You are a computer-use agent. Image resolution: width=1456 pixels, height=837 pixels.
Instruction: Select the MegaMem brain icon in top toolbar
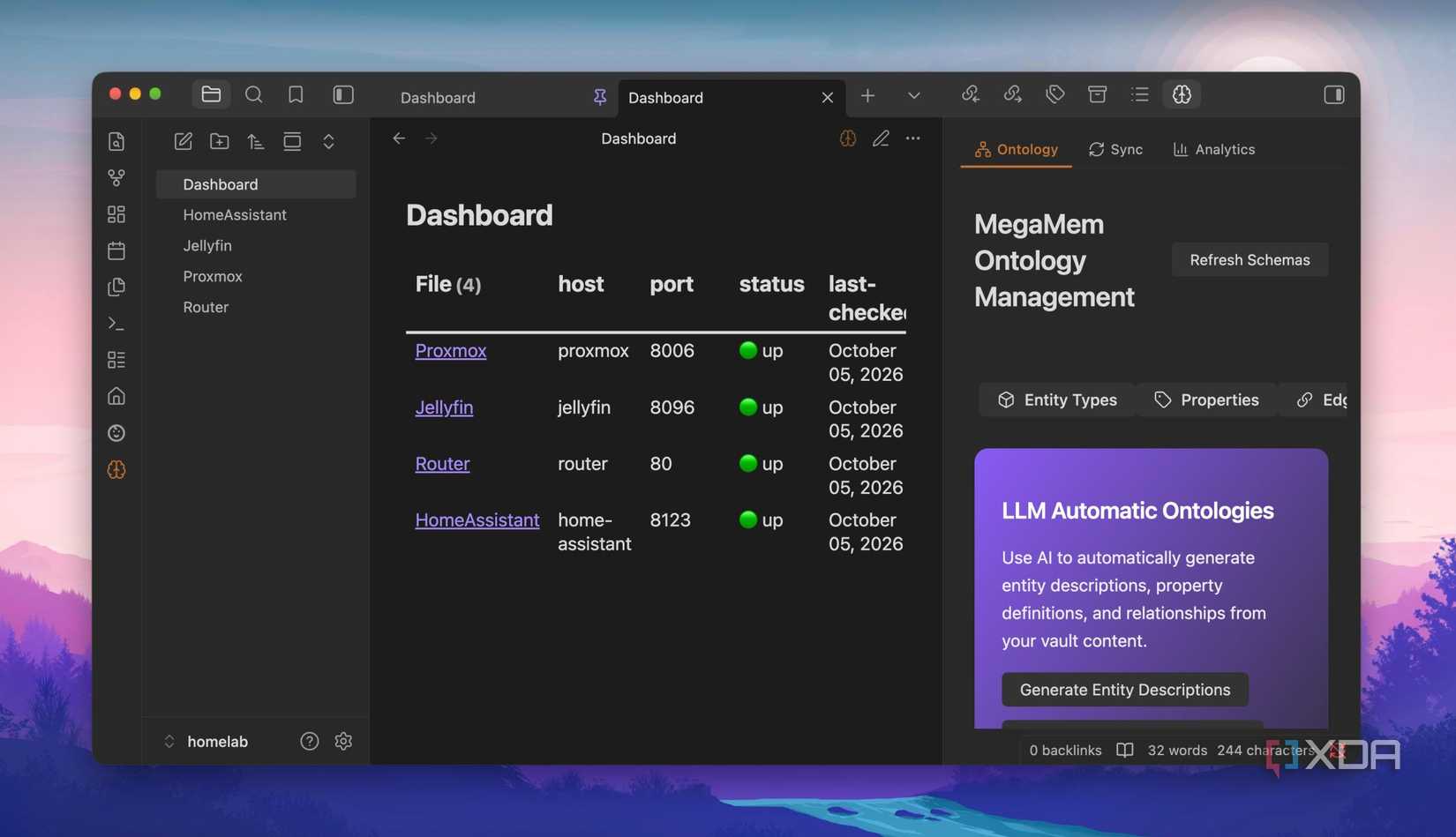coord(1182,94)
